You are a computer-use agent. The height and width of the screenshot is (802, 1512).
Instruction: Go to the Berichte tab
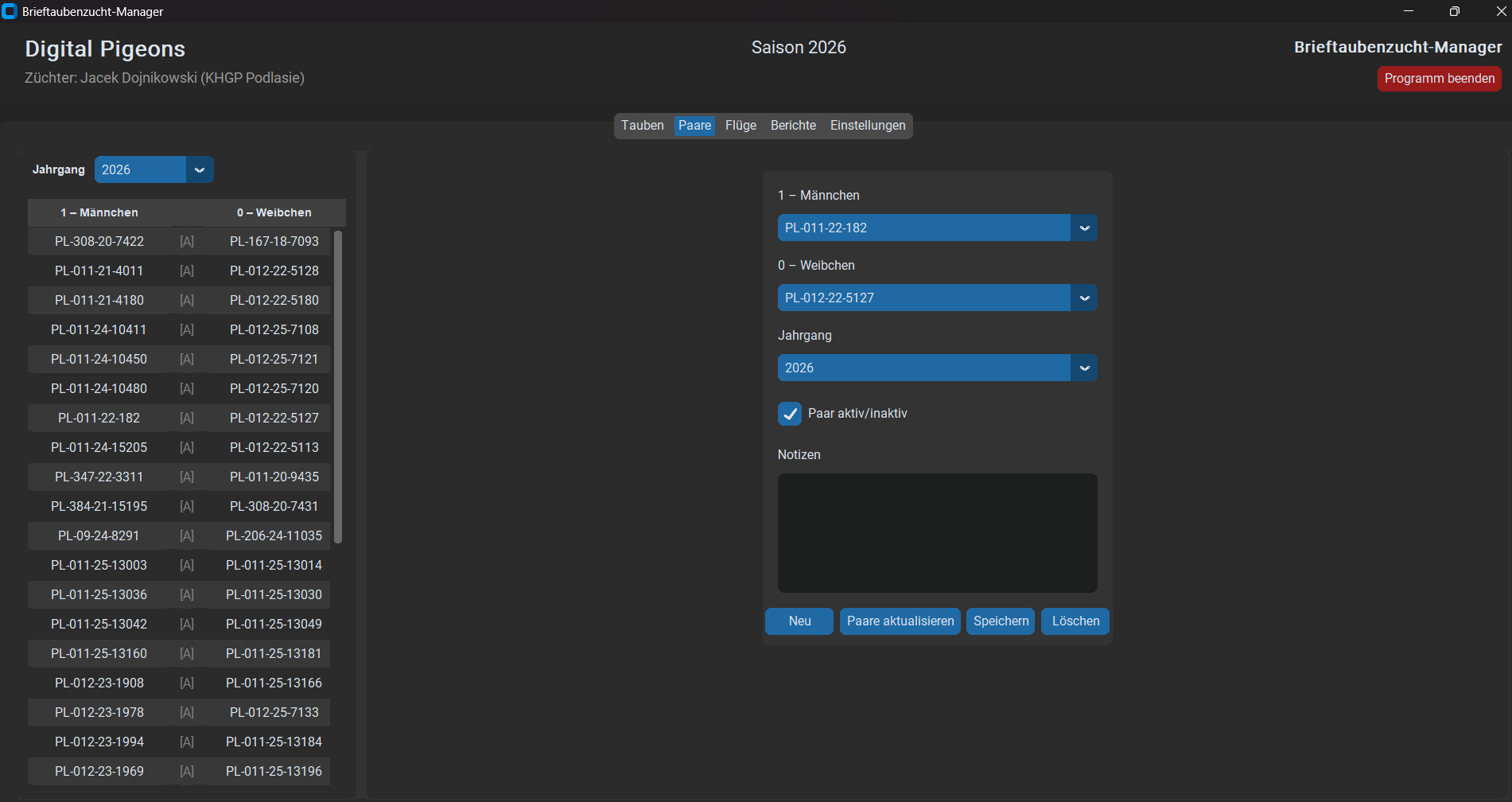[793, 126]
